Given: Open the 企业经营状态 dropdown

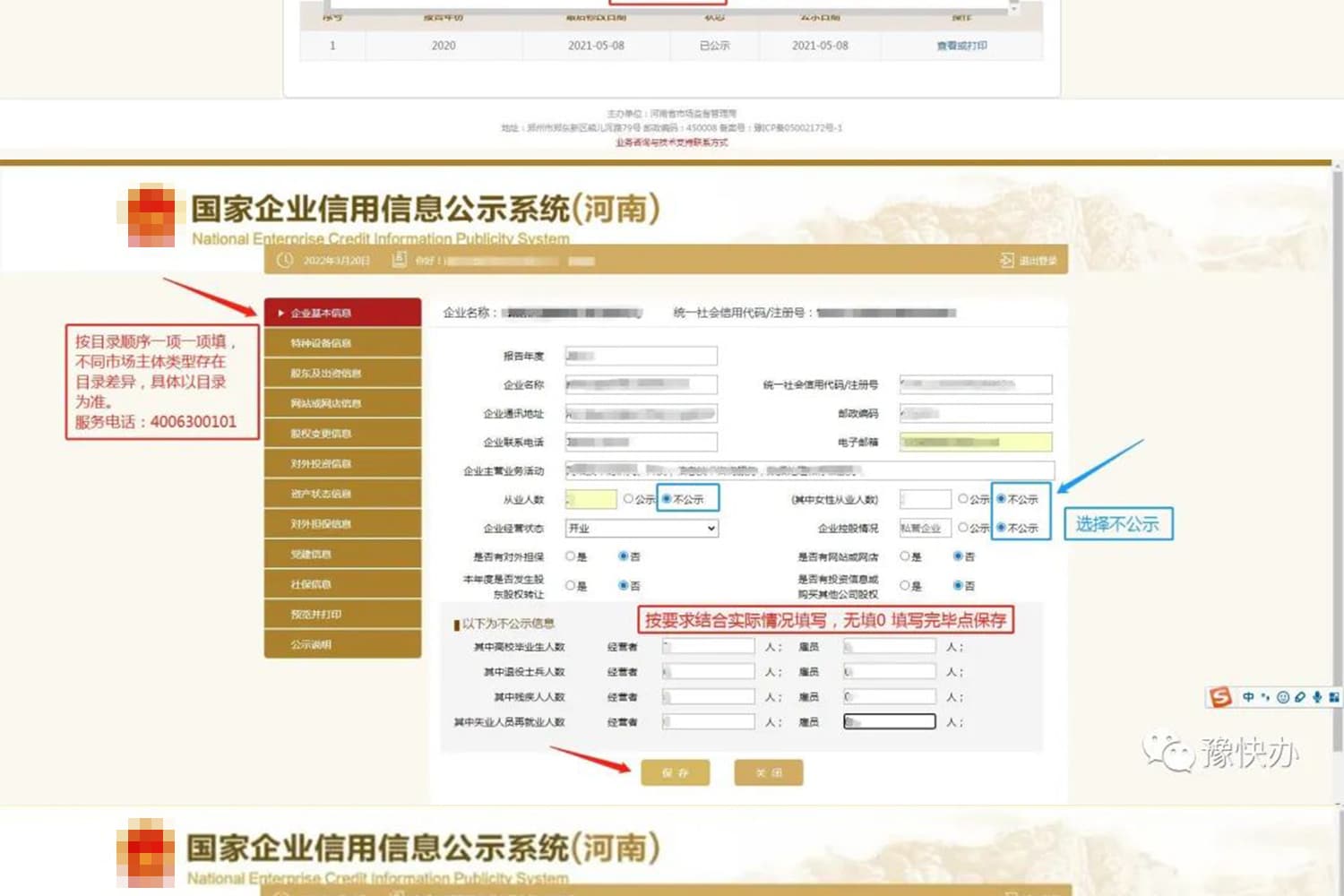Looking at the screenshot, I should [x=642, y=528].
